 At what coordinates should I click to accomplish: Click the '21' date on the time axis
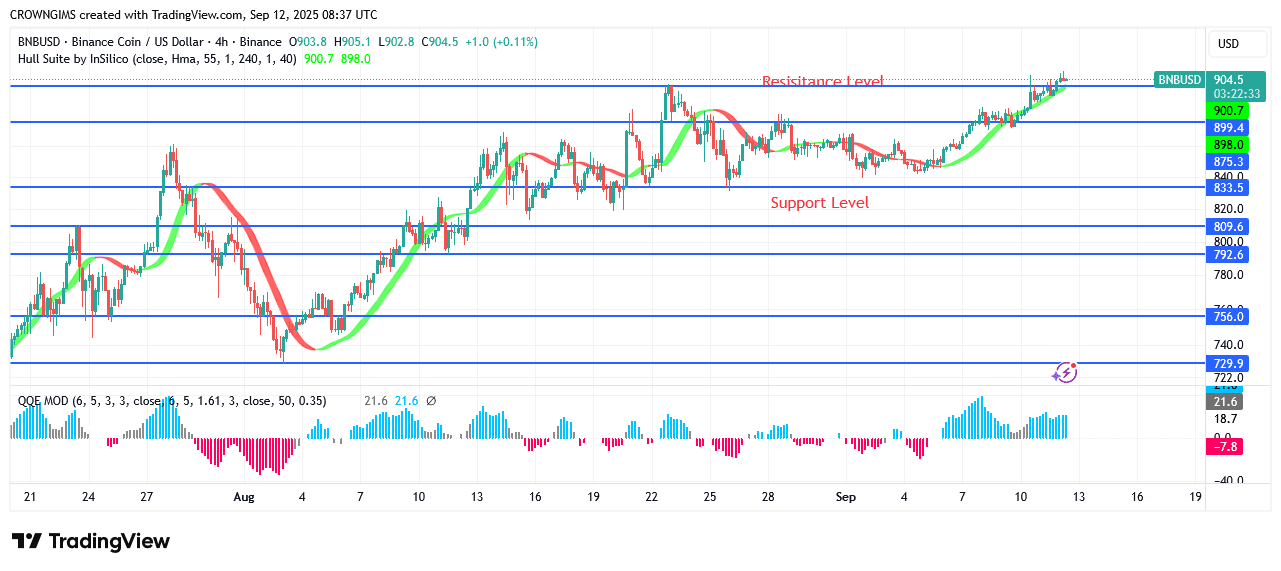pyautogui.click(x=30, y=496)
